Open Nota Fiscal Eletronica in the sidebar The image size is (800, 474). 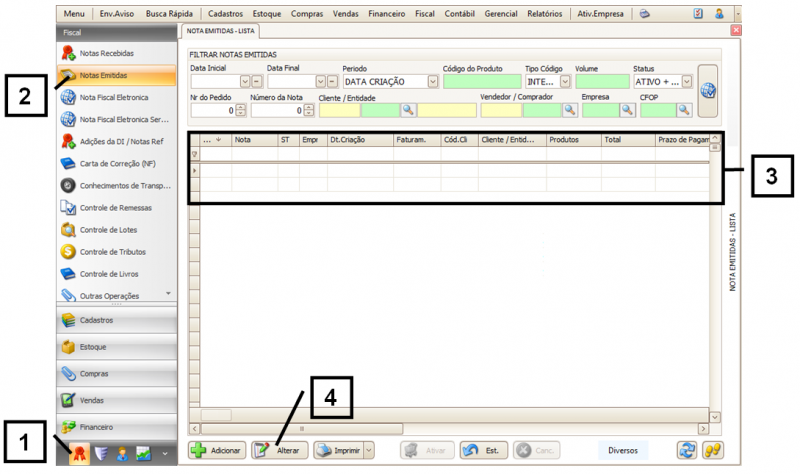(113, 98)
